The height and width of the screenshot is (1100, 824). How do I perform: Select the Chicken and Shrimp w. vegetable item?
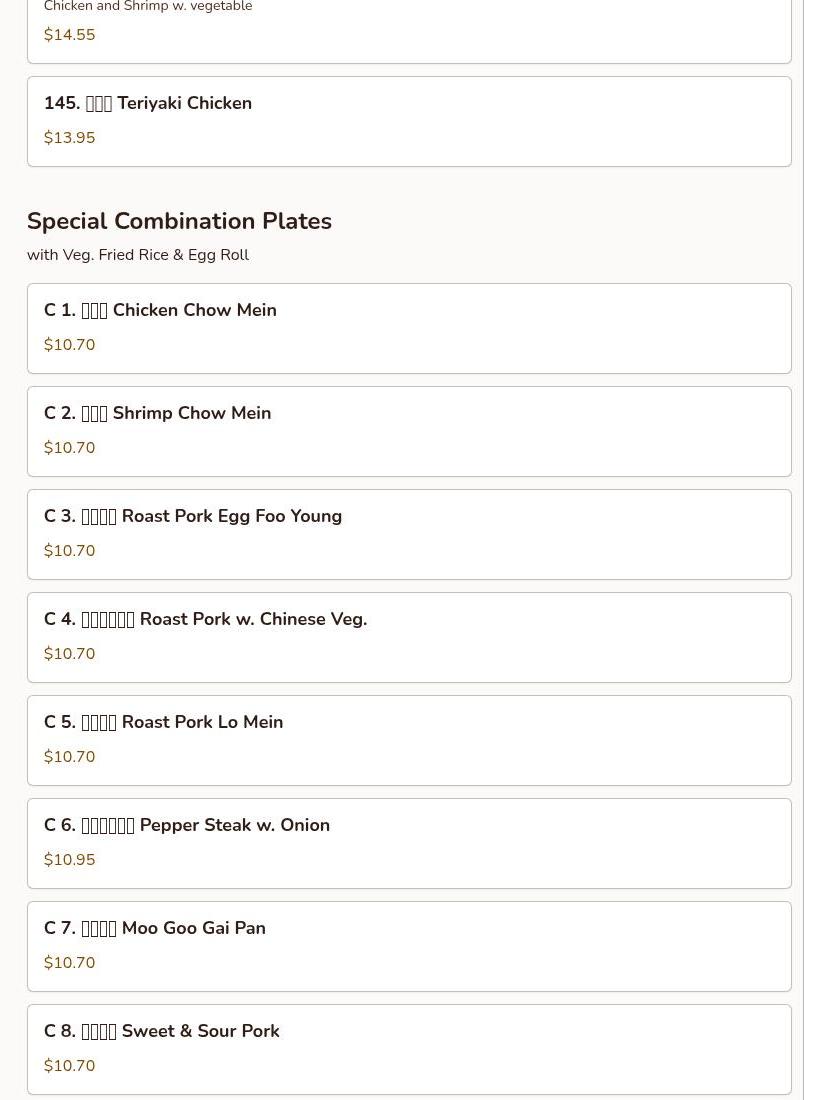pos(148,8)
